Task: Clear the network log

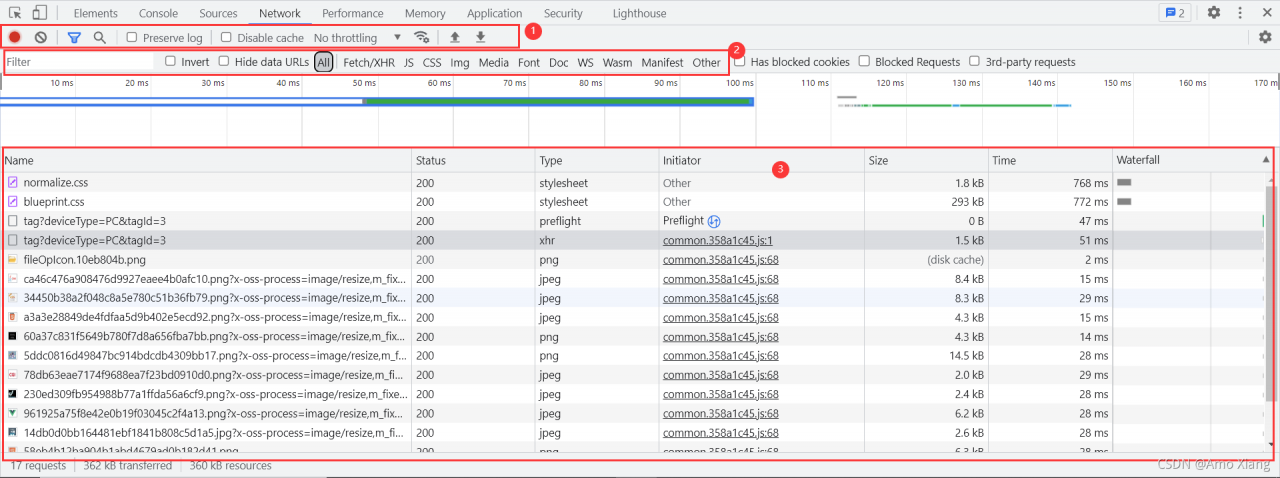Action: pyautogui.click(x=41, y=37)
